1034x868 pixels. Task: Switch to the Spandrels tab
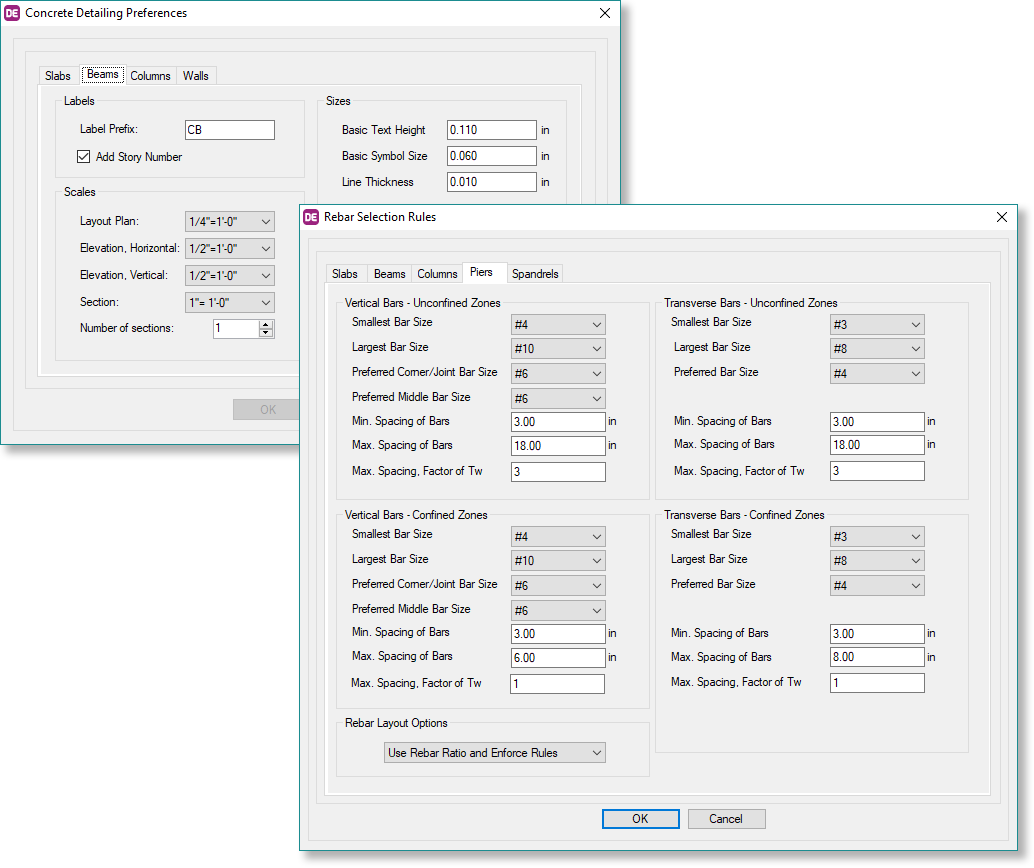click(535, 274)
